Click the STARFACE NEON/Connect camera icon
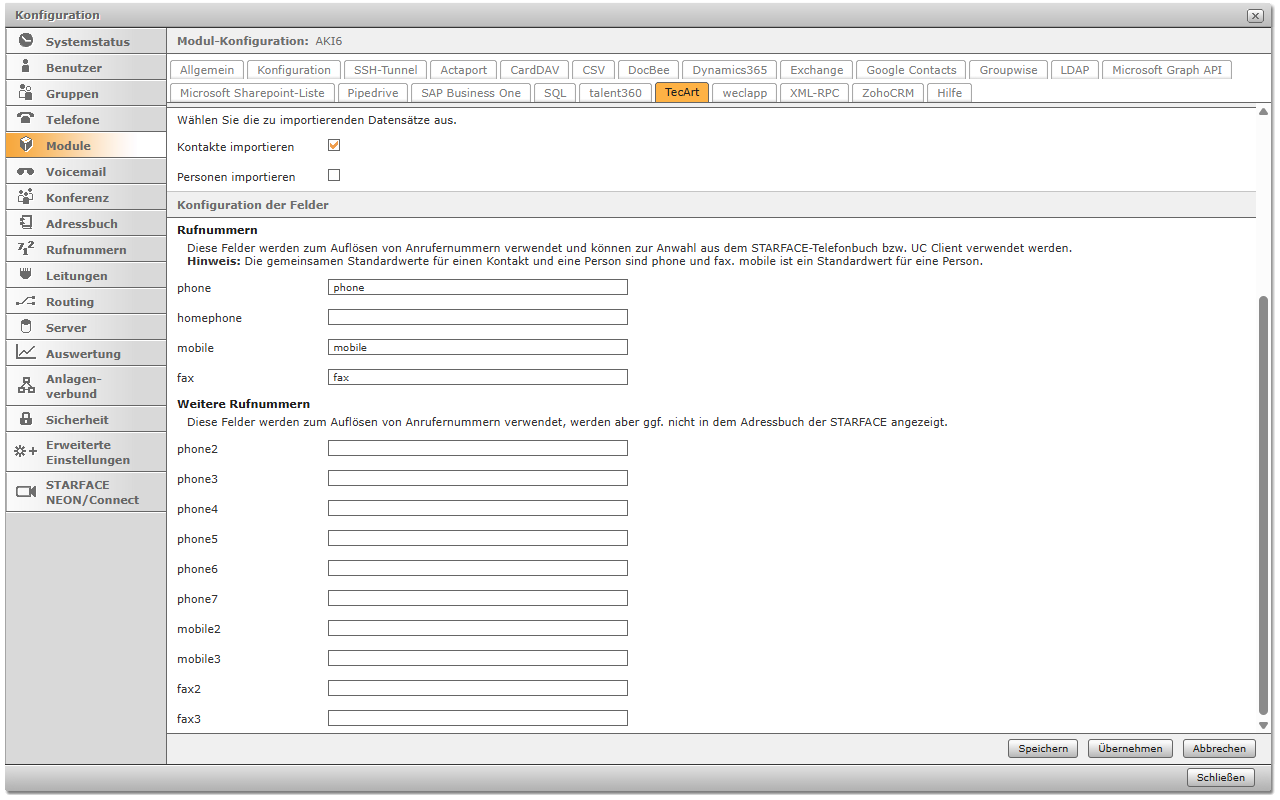 26,492
